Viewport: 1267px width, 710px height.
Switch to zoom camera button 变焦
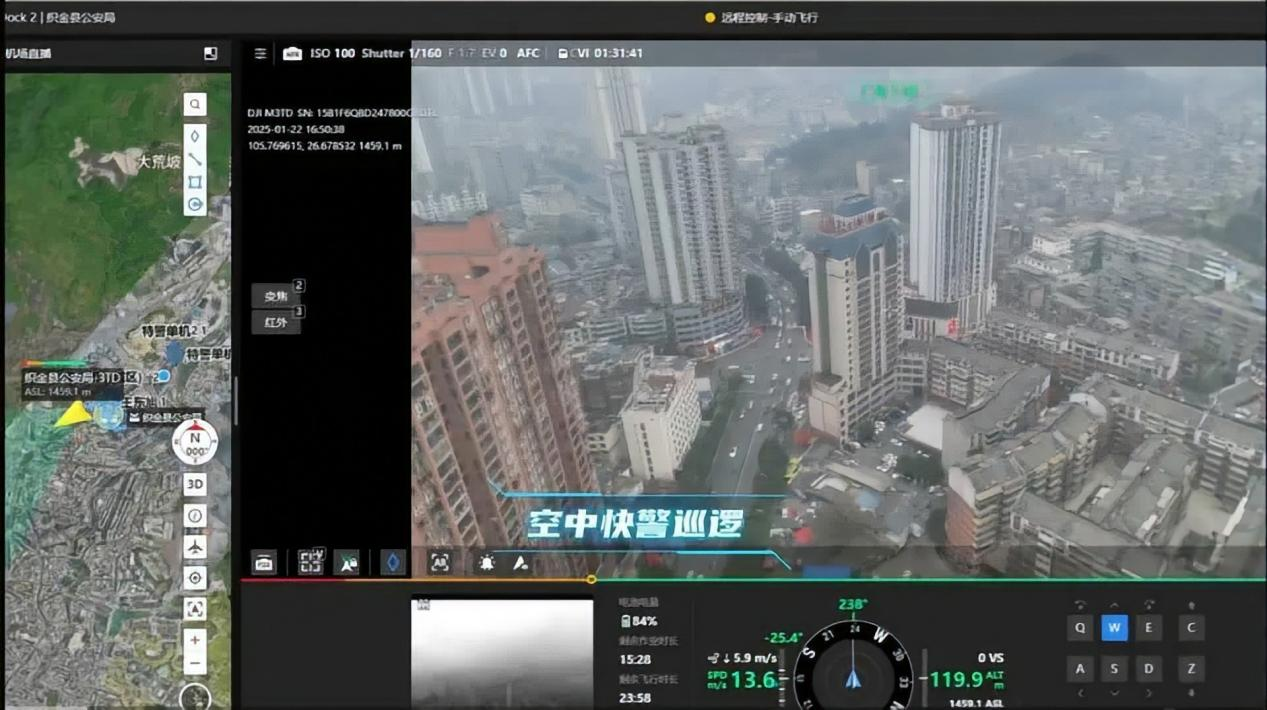coord(276,296)
